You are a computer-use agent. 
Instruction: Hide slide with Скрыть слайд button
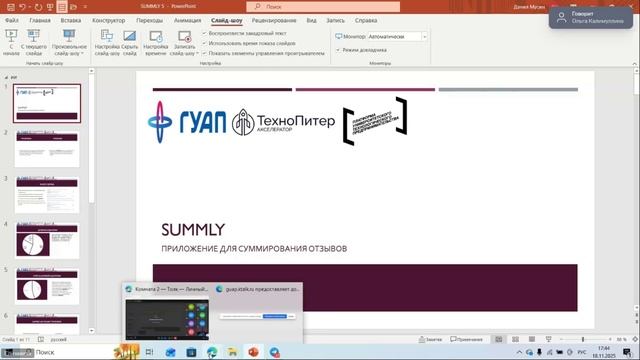[x=129, y=42]
